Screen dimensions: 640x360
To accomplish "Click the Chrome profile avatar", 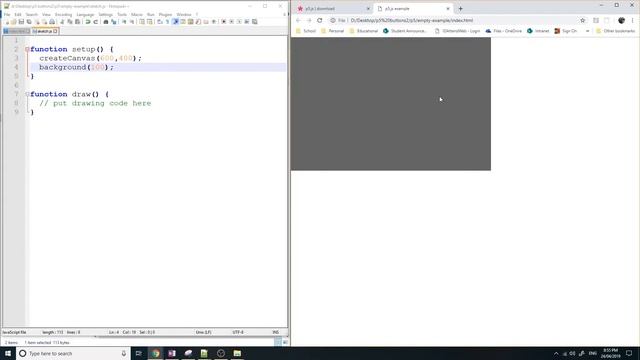I will (621, 20).
